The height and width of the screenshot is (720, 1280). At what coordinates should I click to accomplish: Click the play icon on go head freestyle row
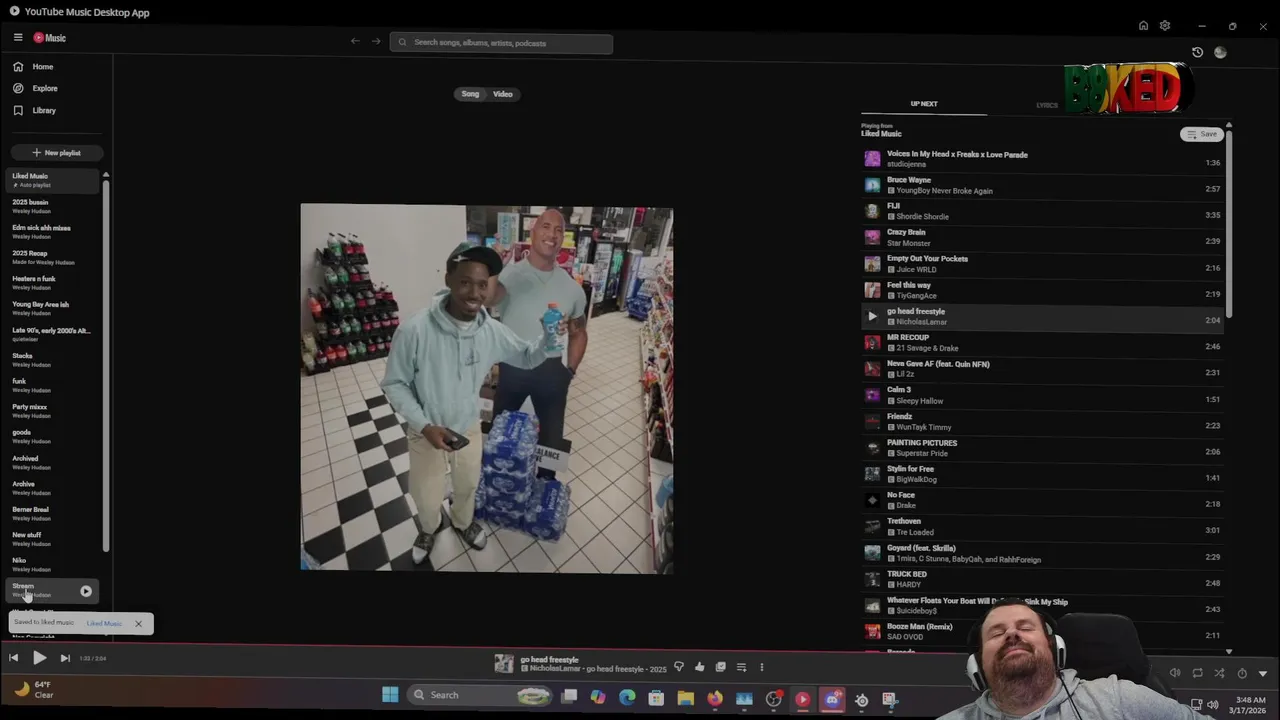872,316
